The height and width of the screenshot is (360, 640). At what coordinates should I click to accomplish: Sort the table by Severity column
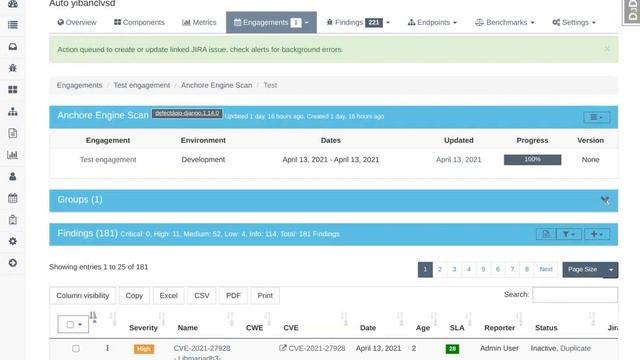[143, 328]
